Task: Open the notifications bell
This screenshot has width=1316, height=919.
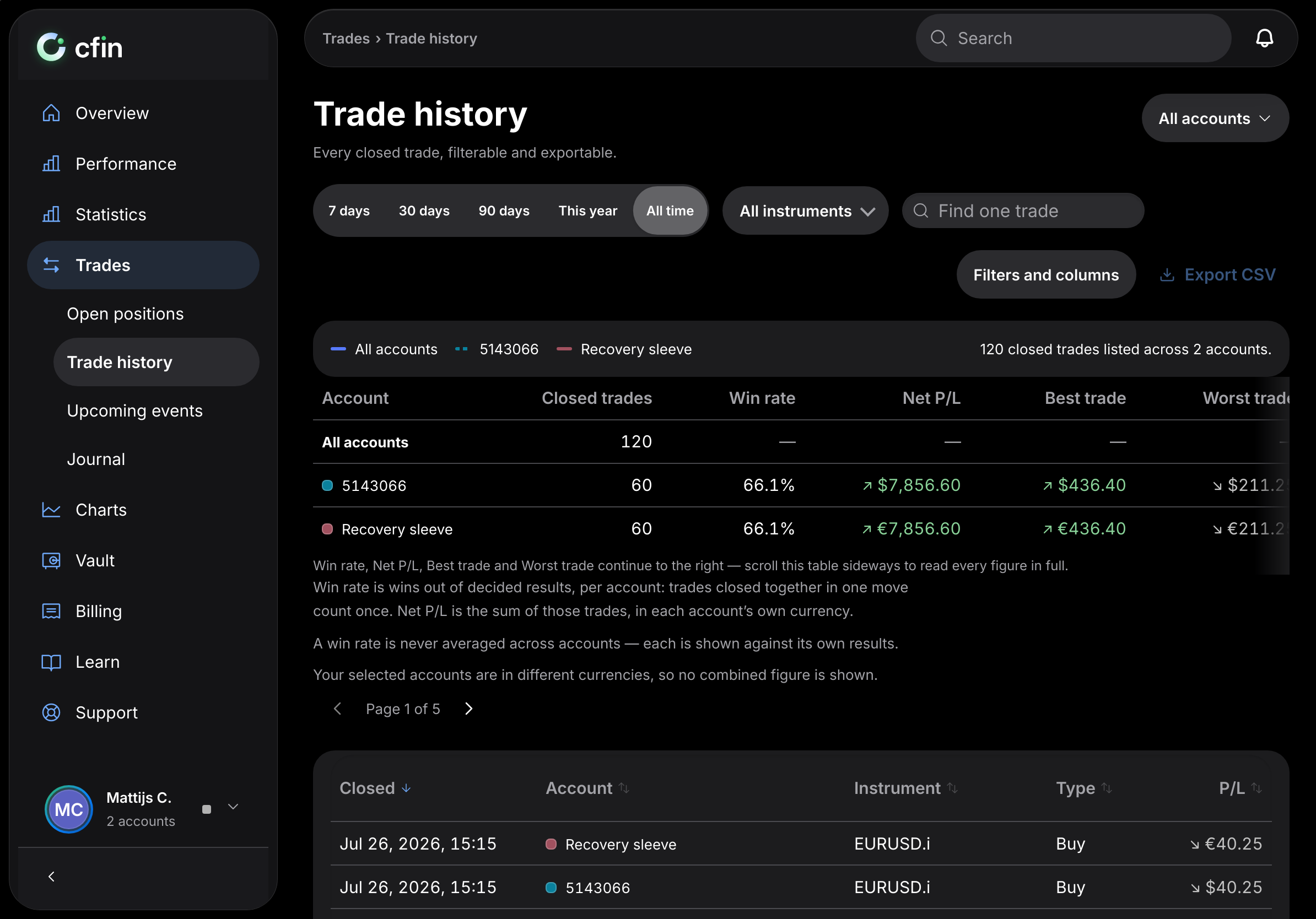Action: [x=1264, y=39]
